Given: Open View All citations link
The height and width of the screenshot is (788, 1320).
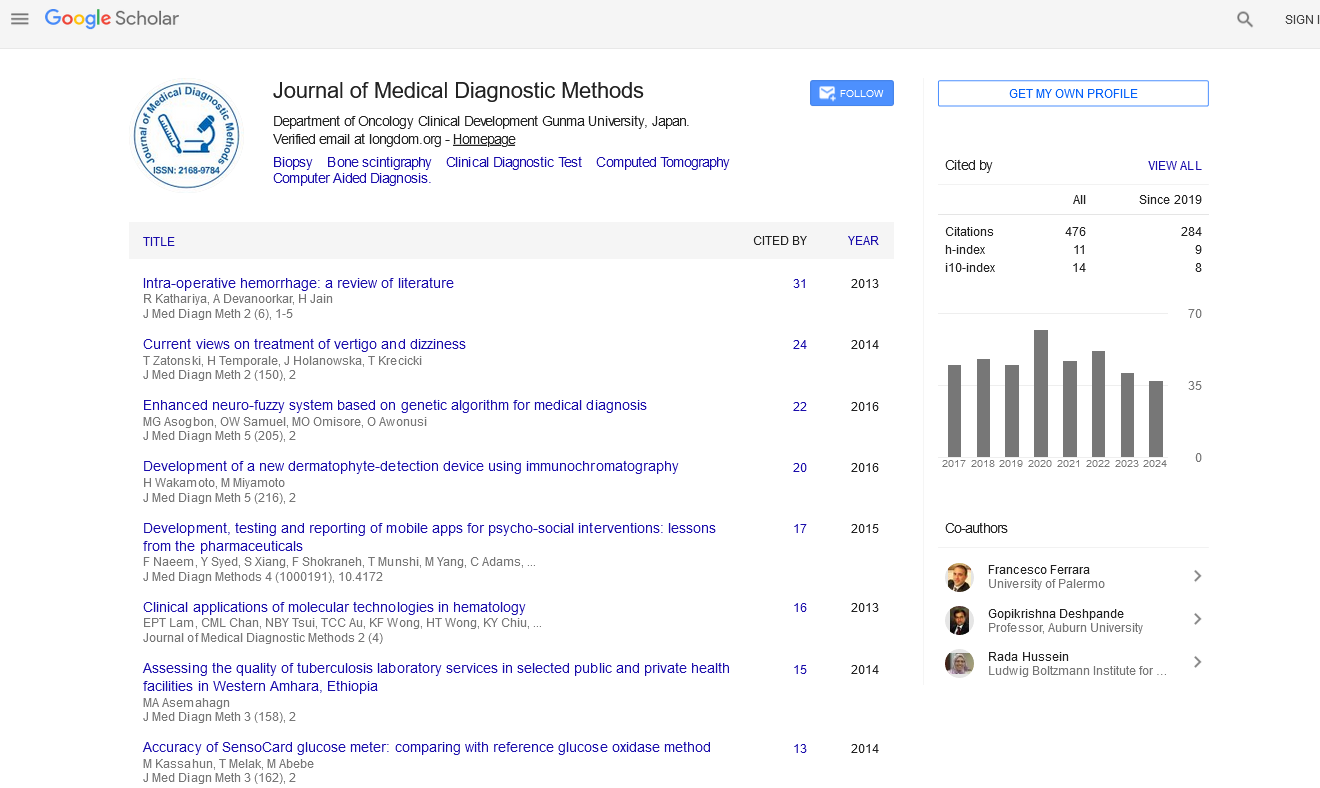Looking at the screenshot, I should tap(1174, 166).
